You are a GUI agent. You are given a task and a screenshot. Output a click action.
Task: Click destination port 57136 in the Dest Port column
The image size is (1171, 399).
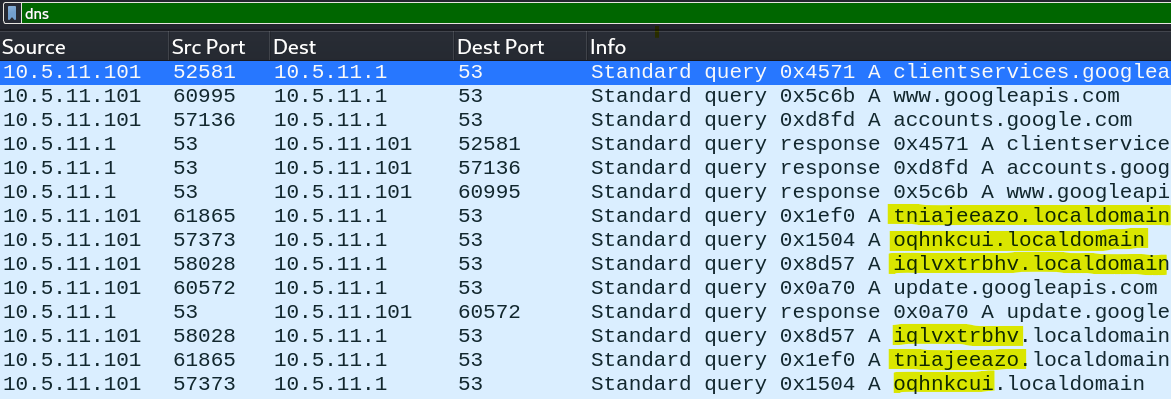point(489,168)
